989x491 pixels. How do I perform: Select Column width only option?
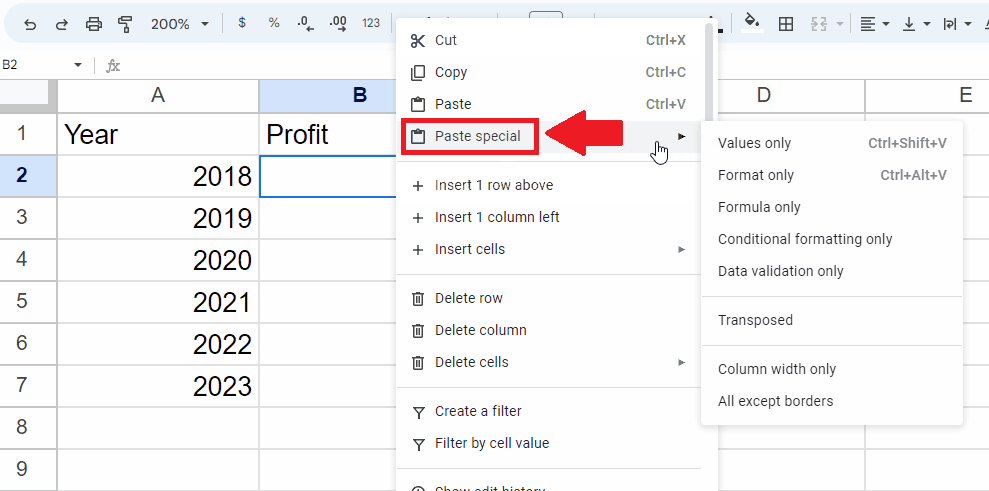coord(832,369)
